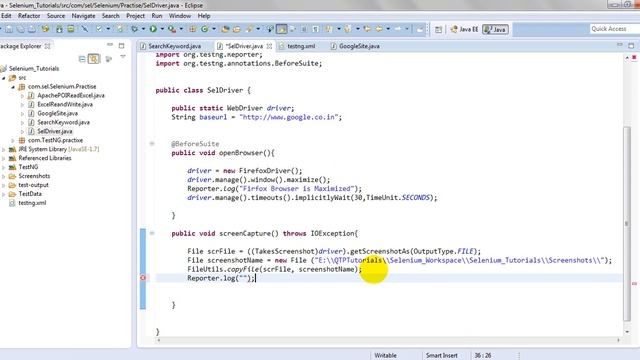Viewport: 640px width, 360px height.
Task: Open the Debug button dropdown arrow
Action: coord(143,29)
